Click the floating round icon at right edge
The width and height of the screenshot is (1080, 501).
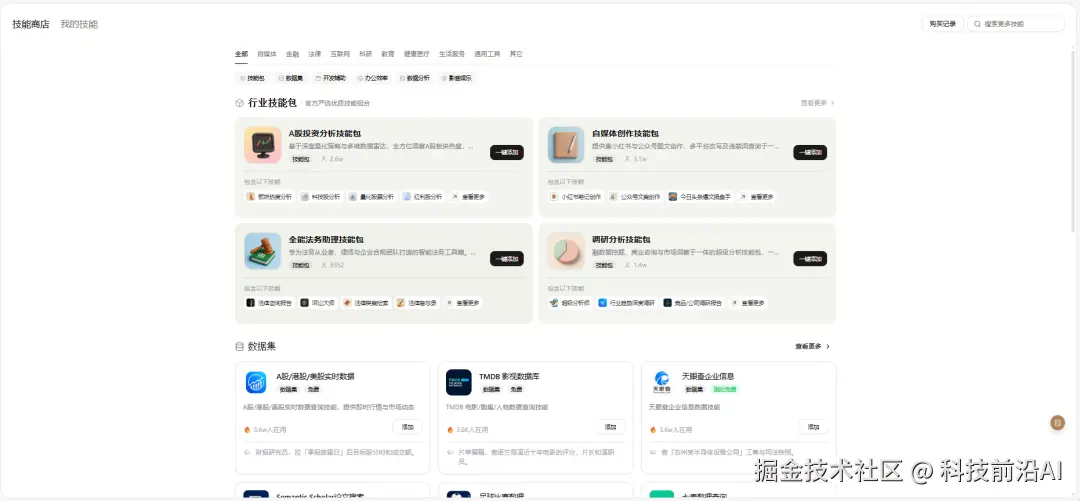pyautogui.click(x=1057, y=422)
